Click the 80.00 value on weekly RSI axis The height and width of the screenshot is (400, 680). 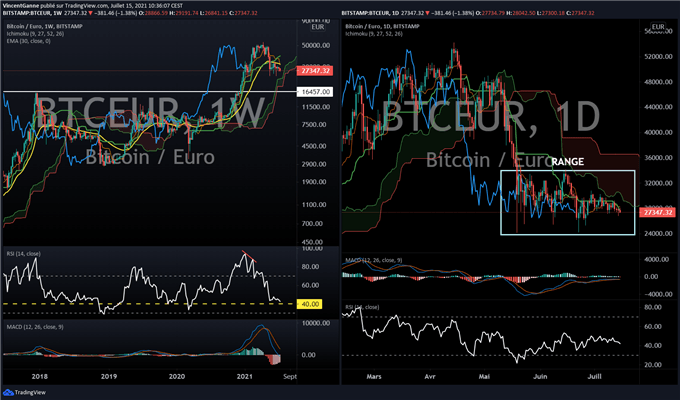310,266
